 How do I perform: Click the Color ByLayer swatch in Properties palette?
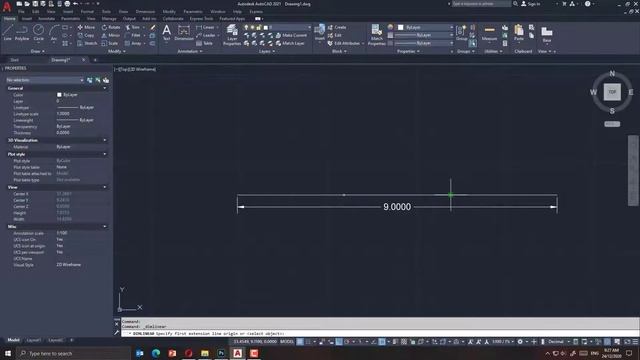(59, 95)
